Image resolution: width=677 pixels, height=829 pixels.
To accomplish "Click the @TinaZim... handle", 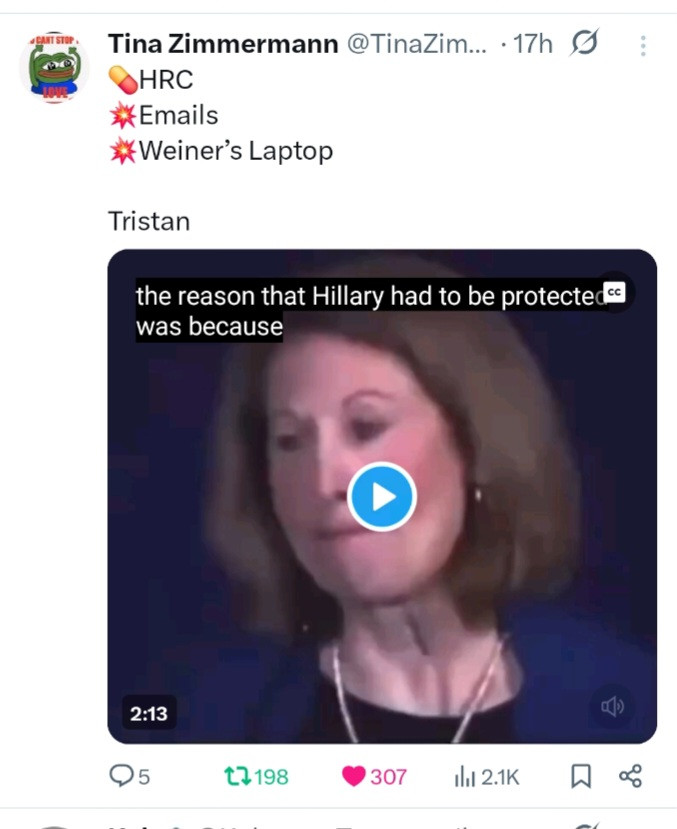I will point(416,43).
